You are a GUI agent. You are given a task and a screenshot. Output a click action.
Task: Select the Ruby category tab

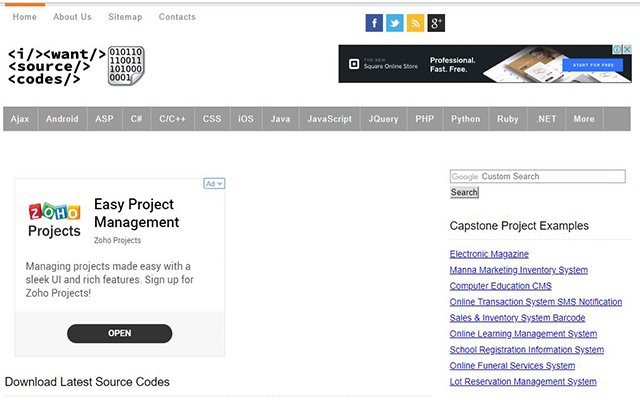(x=508, y=119)
